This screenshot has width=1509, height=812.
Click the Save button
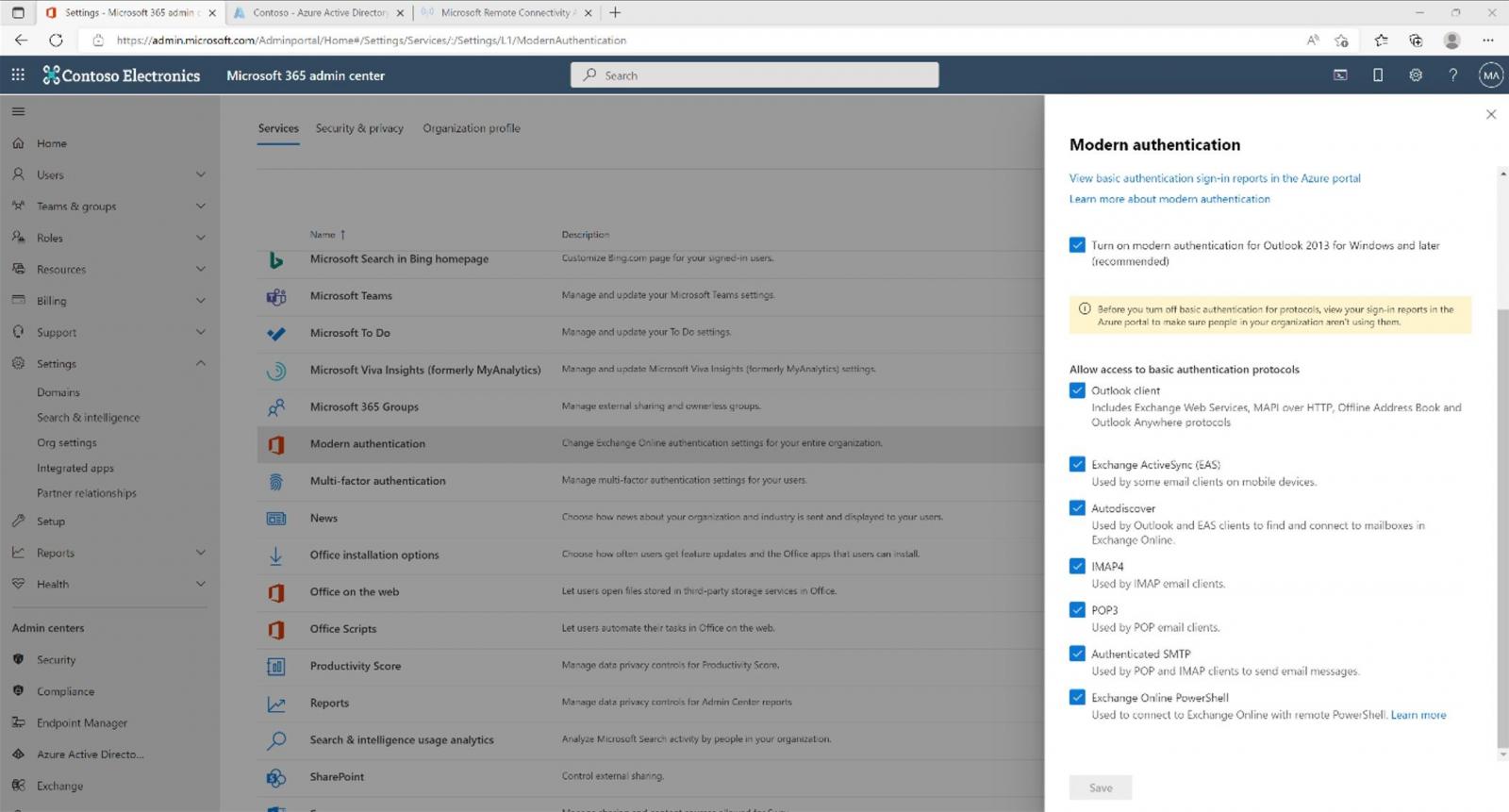click(1101, 787)
